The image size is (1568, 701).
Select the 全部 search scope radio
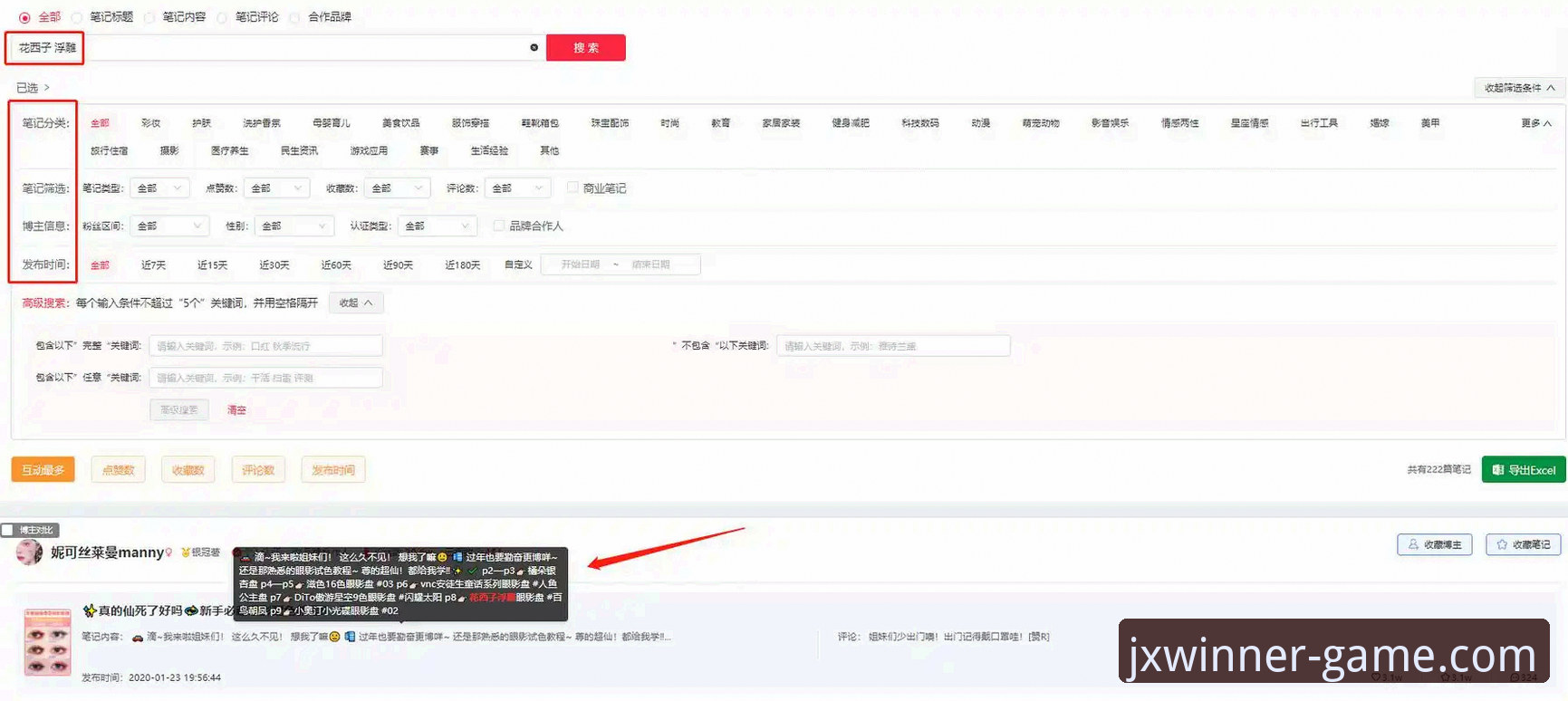tap(24, 17)
